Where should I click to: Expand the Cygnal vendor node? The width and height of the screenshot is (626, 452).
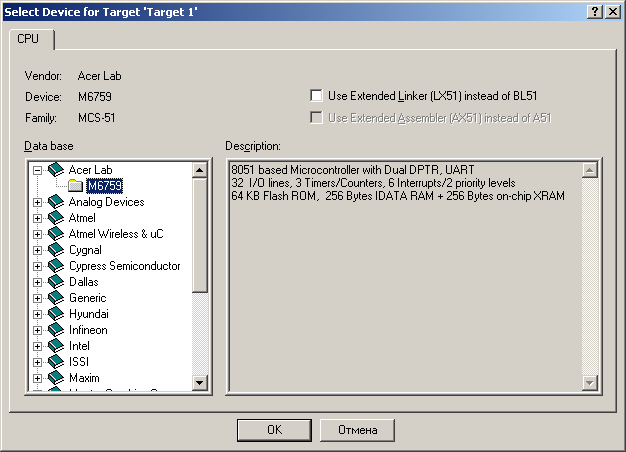[38, 250]
